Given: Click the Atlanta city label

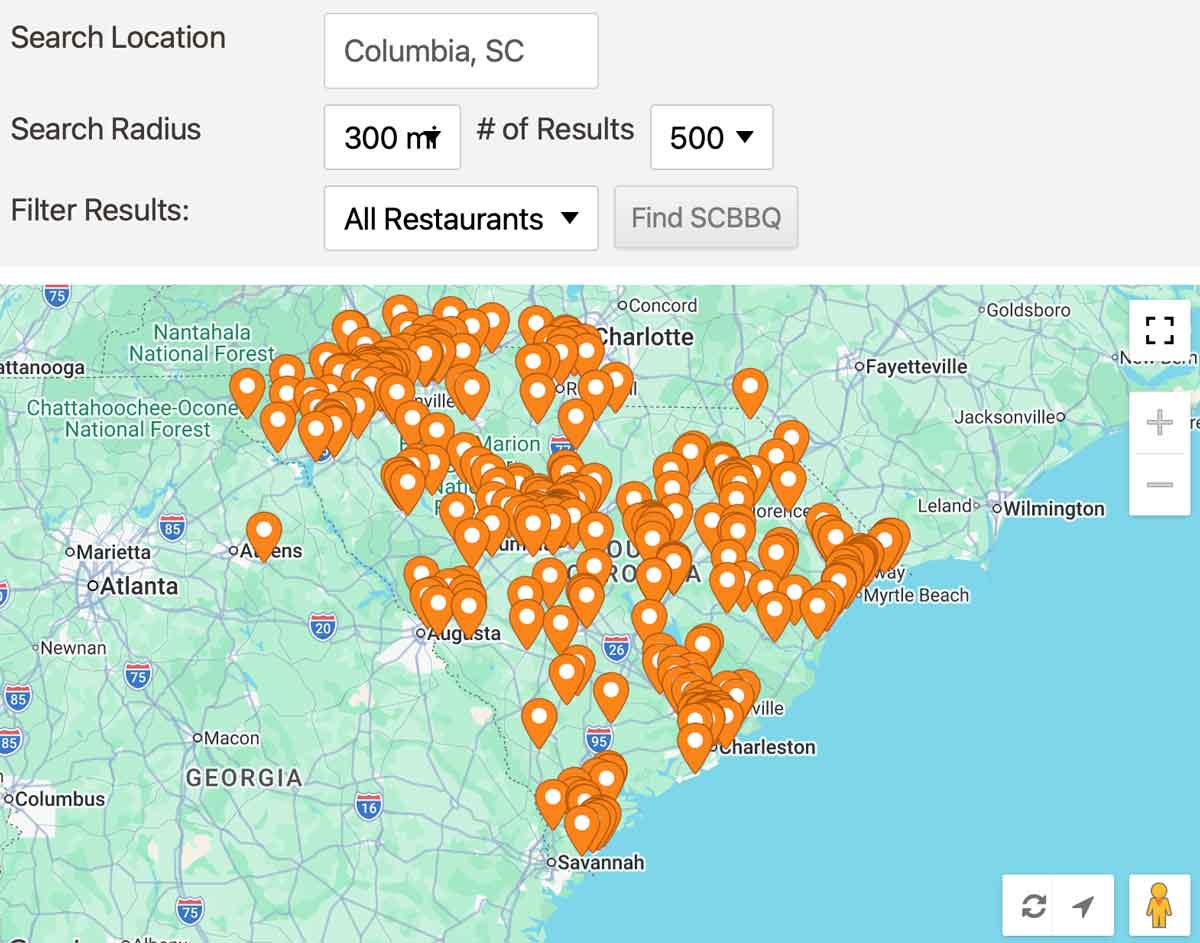Looking at the screenshot, I should (139, 586).
